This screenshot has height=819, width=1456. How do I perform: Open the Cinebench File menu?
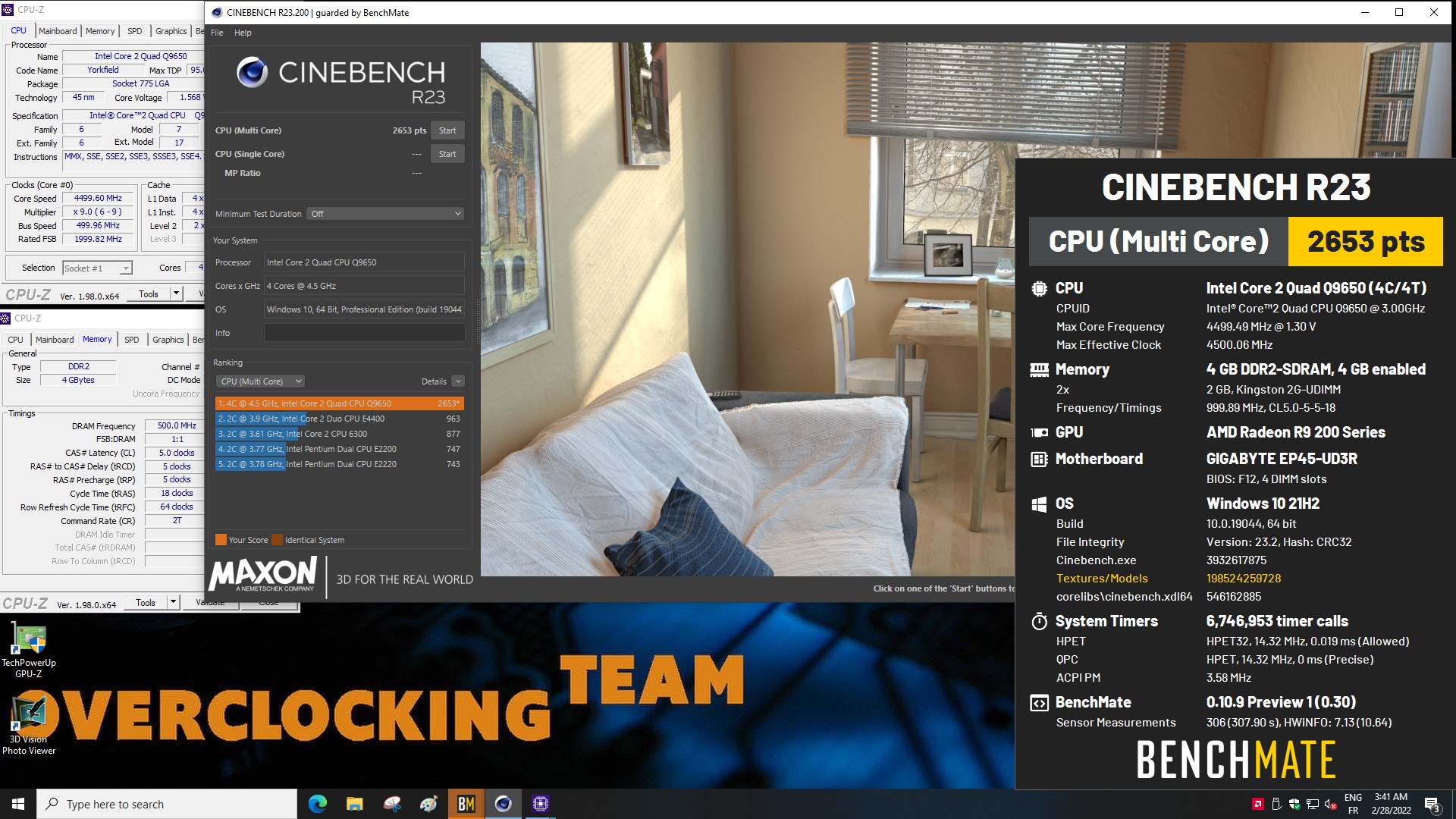point(217,33)
